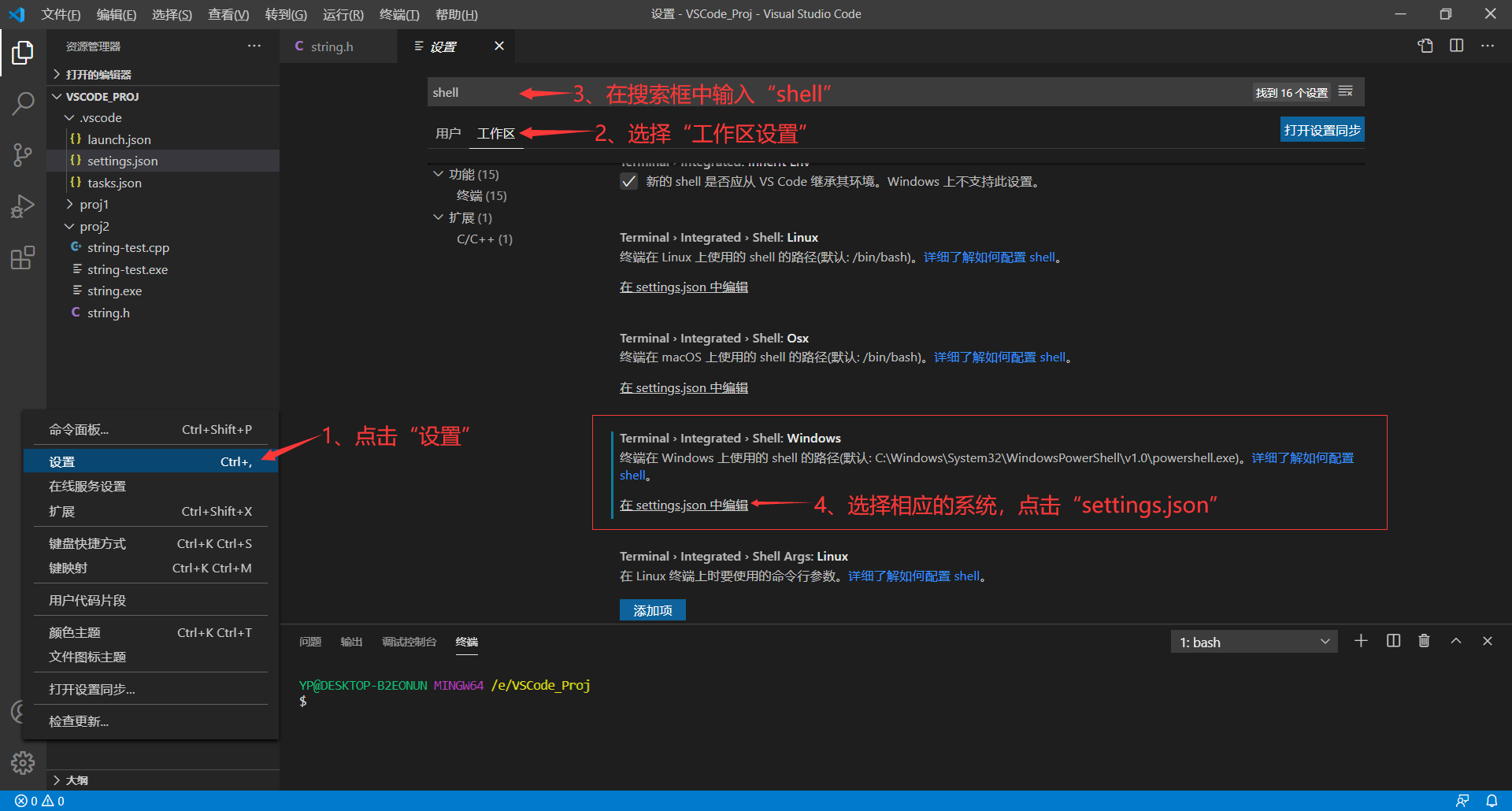Toggle the Inherit Env checkbox
This screenshot has width=1512, height=811.
(628, 182)
